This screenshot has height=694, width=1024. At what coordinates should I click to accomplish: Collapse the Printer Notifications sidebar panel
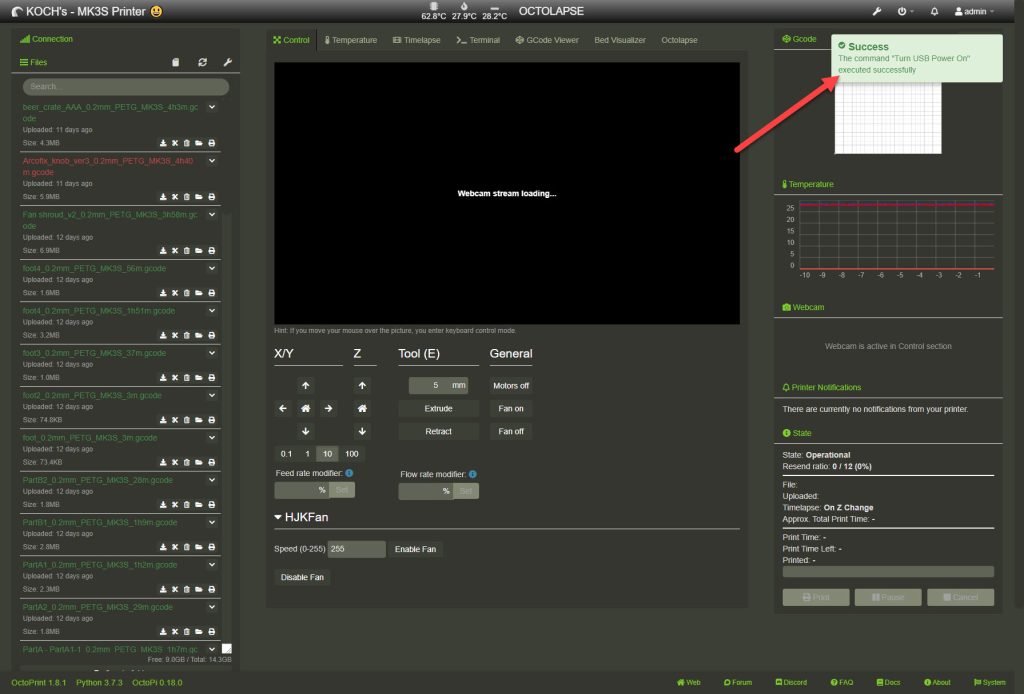(822, 387)
